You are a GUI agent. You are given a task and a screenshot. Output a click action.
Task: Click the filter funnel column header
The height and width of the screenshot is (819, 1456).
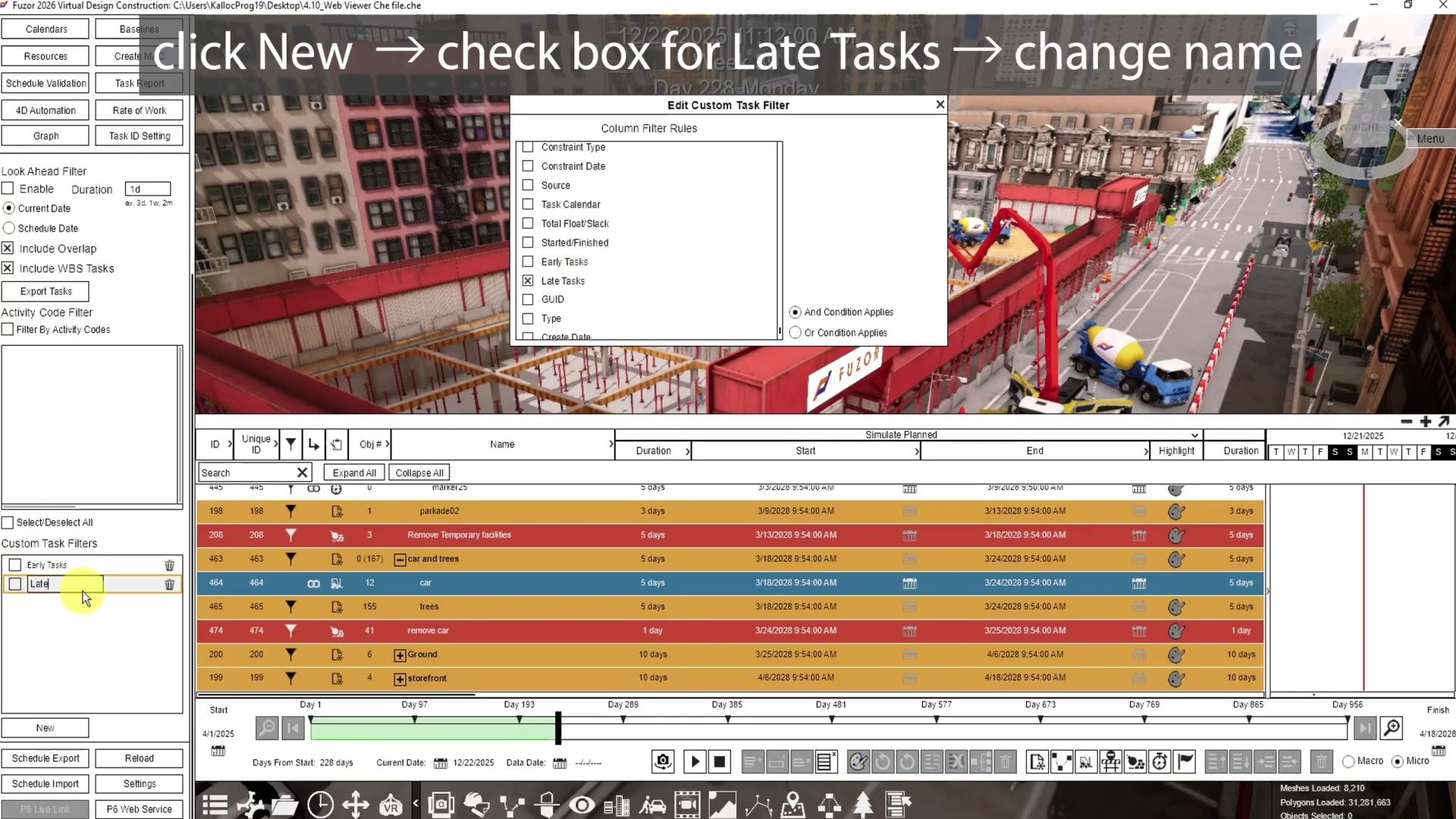[290, 444]
